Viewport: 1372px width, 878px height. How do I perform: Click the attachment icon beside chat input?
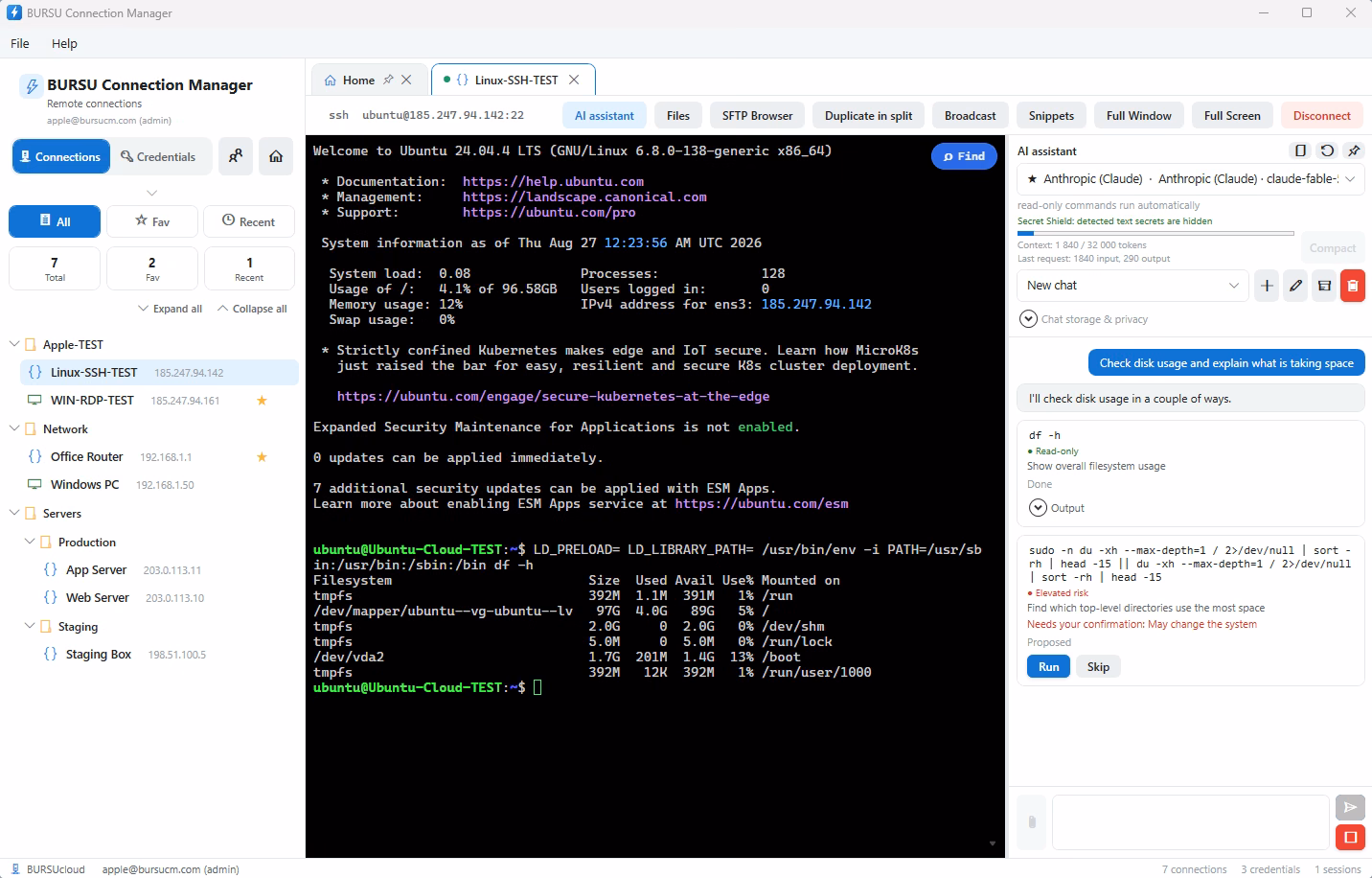point(1032,822)
